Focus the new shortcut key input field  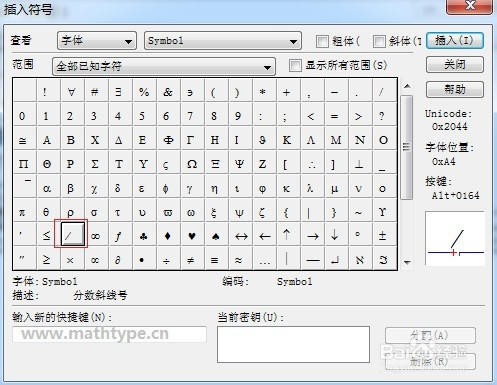tap(109, 334)
